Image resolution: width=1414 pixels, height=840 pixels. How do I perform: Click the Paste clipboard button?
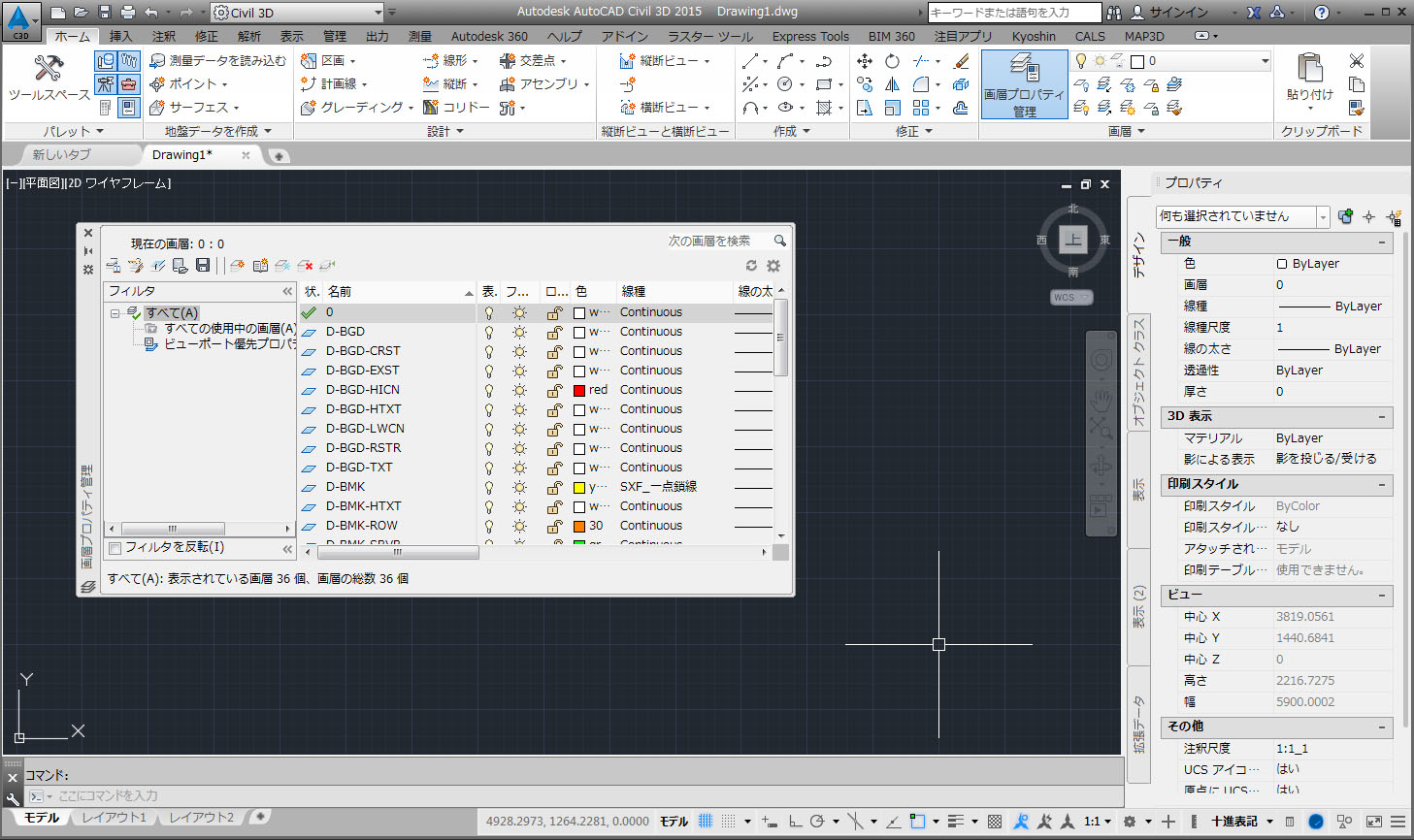pos(1309,78)
